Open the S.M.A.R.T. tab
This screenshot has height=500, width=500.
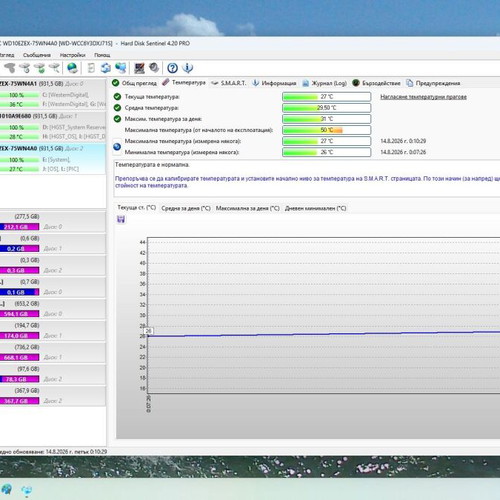(x=229, y=83)
